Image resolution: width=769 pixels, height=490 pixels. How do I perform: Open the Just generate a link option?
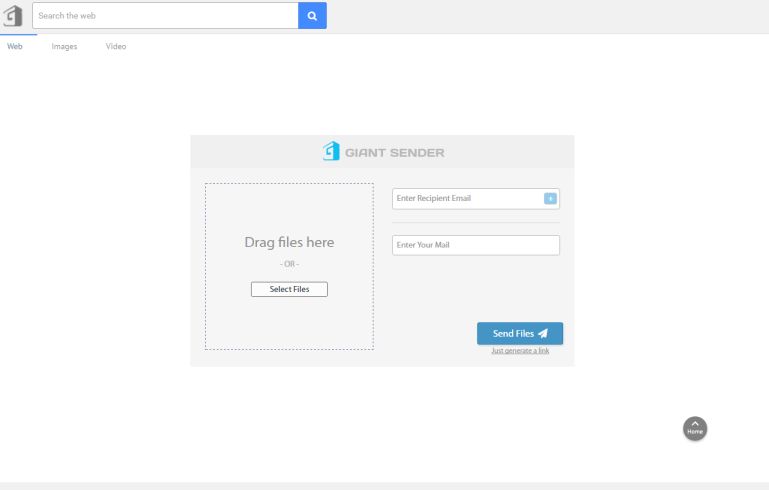click(x=520, y=351)
